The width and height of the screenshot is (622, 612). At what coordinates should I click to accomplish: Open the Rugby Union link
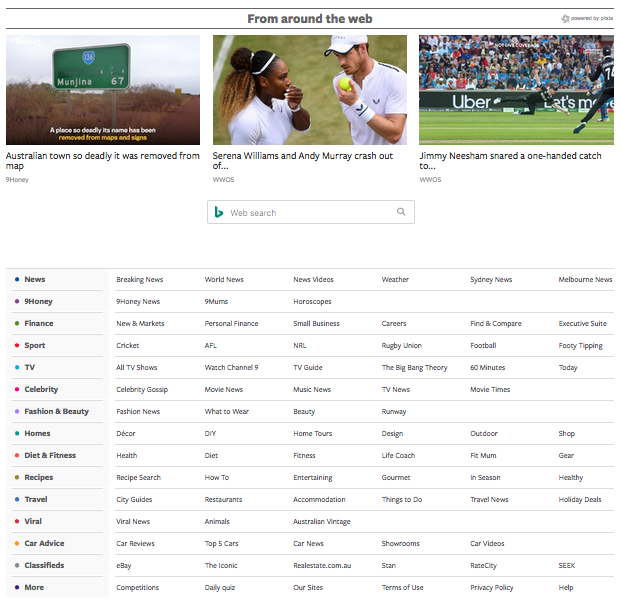401,346
